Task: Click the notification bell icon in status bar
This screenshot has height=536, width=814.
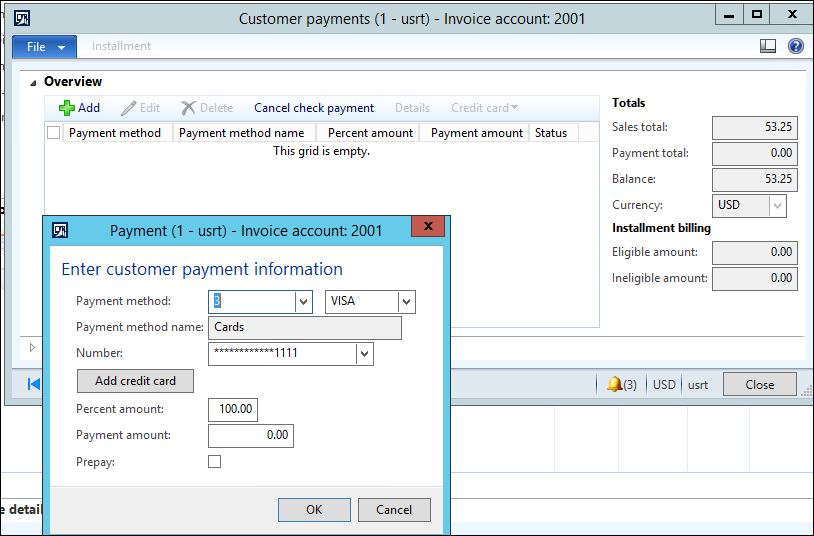Action: click(614, 384)
